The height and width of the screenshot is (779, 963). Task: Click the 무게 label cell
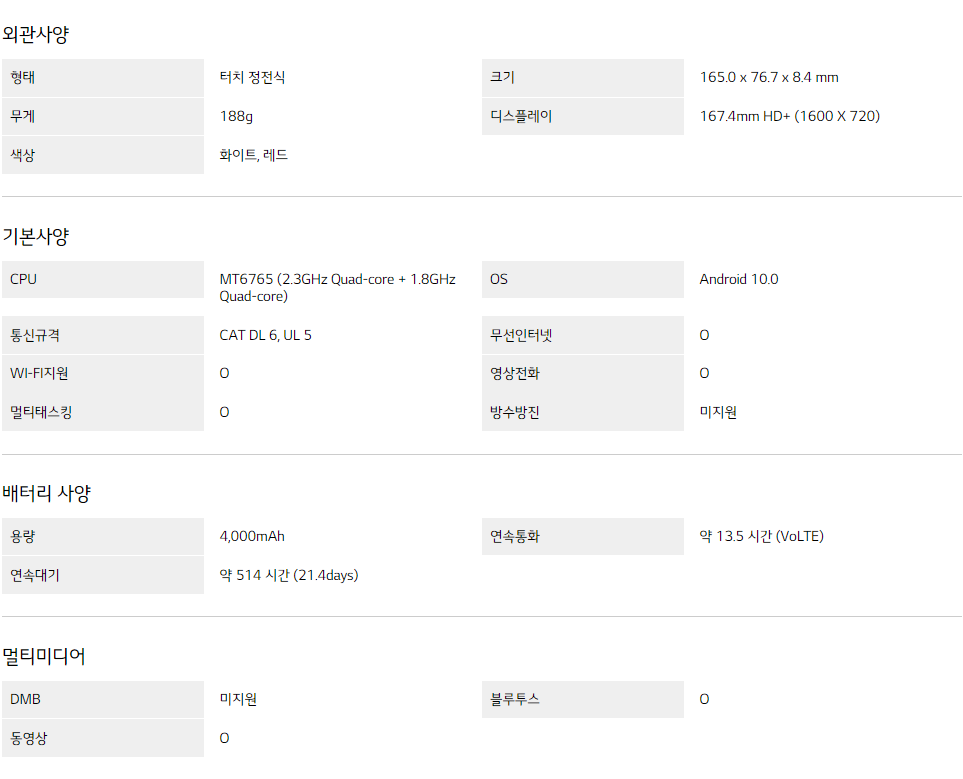click(x=103, y=116)
